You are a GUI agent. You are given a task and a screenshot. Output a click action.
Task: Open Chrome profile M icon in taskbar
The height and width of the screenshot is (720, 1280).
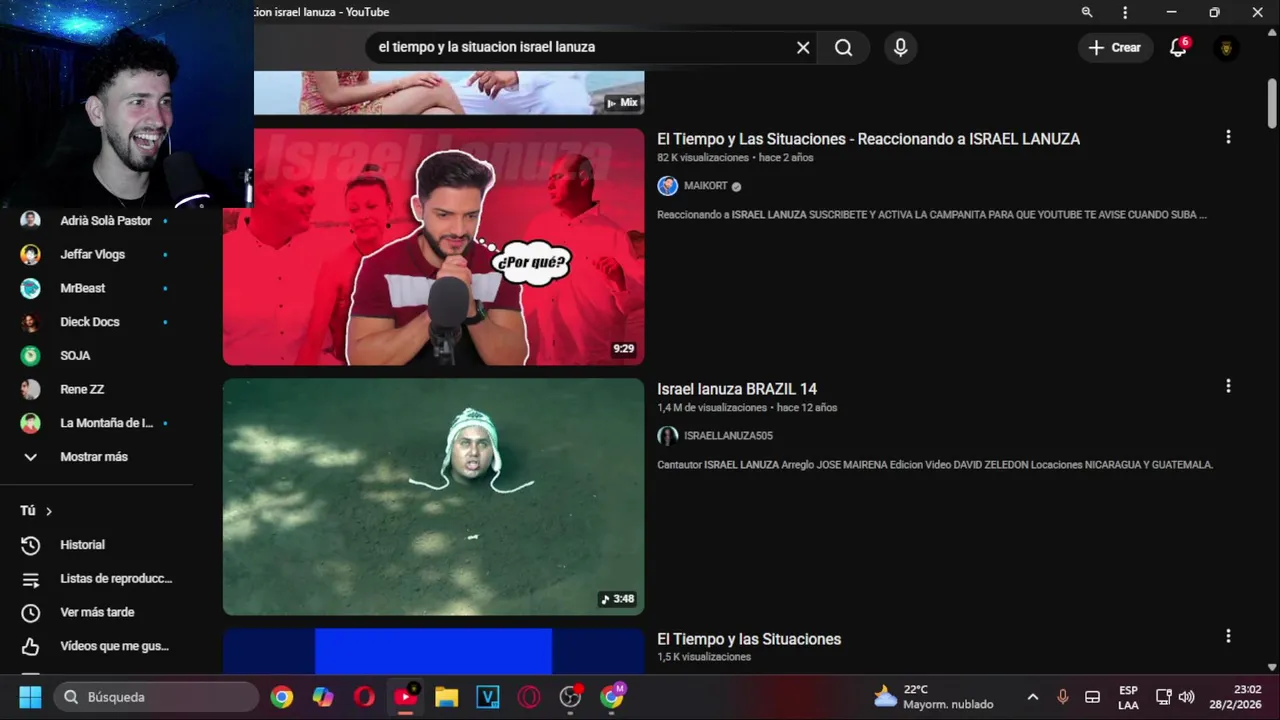point(612,697)
